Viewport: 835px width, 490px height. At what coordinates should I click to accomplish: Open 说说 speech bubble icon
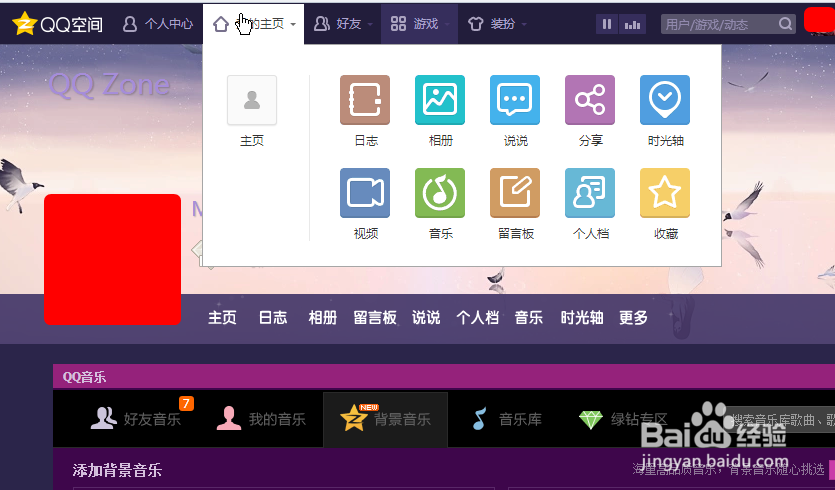coord(515,100)
